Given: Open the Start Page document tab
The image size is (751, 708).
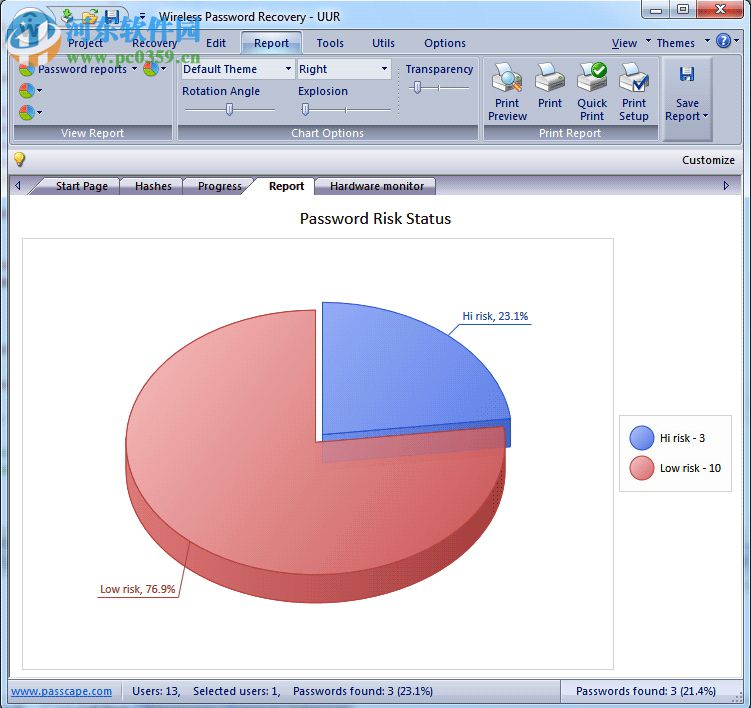Looking at the screenshot, I should click(x=81, y=186).
